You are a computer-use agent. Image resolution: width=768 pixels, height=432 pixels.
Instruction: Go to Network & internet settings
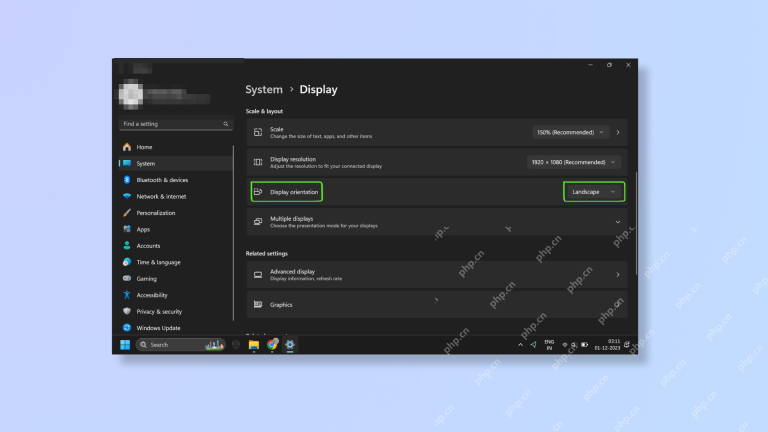click(x=175, y=196)
